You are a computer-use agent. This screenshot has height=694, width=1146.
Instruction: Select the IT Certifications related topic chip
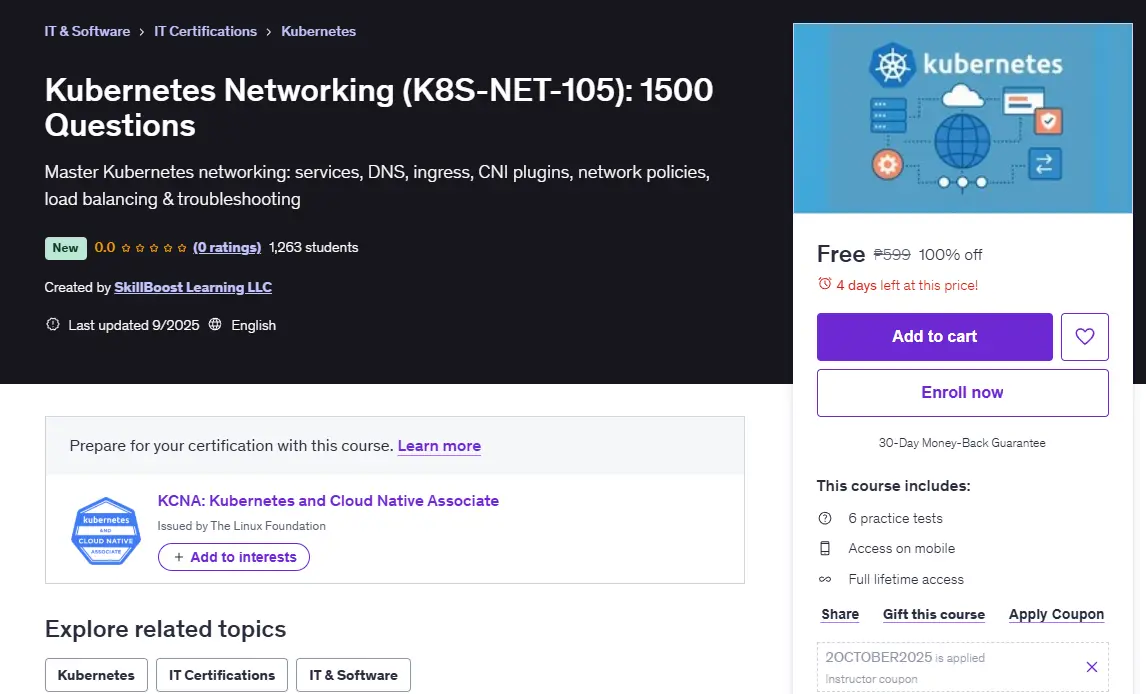[x=222, y=675]
